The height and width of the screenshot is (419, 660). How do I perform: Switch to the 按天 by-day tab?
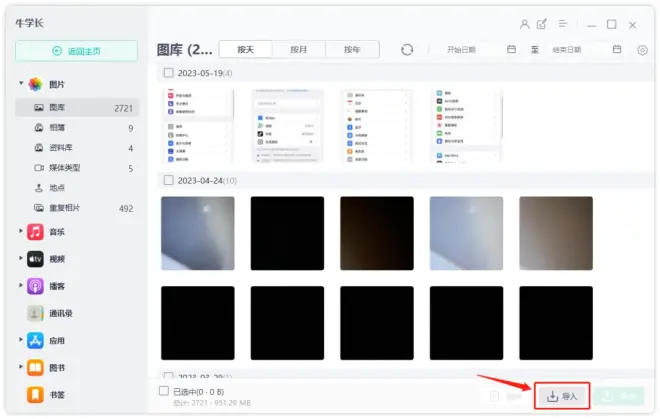(x=245, y=50)
